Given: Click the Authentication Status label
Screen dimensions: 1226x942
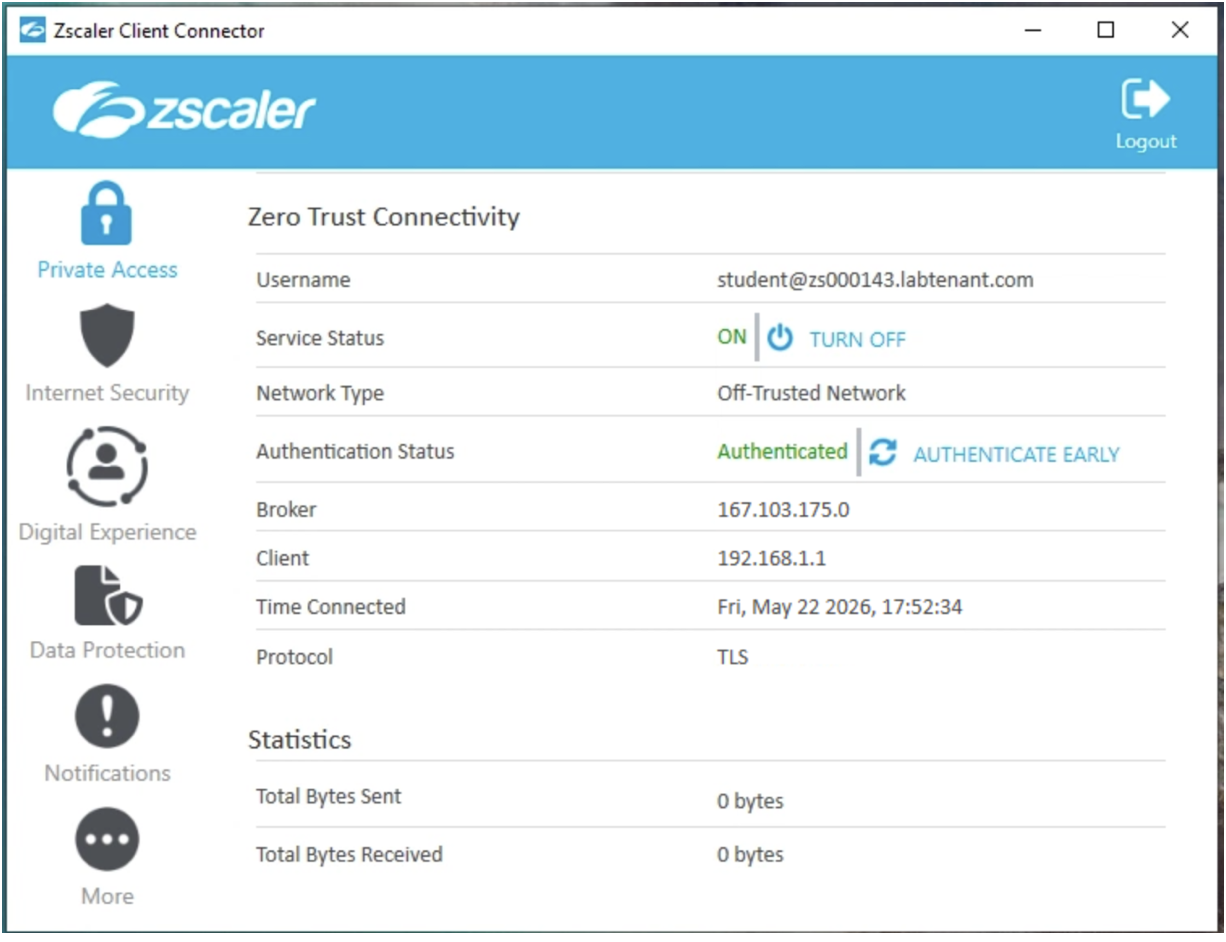Looking at the screenshot, I should coord(355,451).
